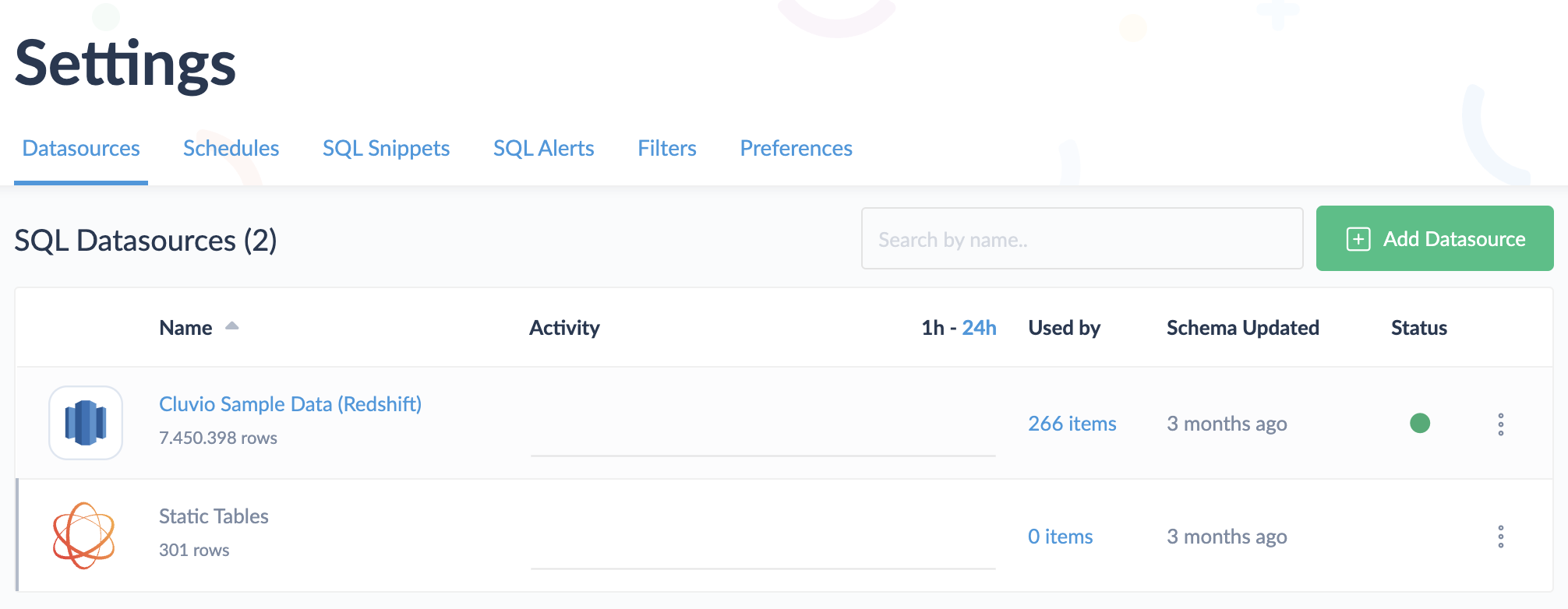Viewport: 1568px width, 609px height.
Task: Sort by the Name column header
Action: [x=185, y=328]
